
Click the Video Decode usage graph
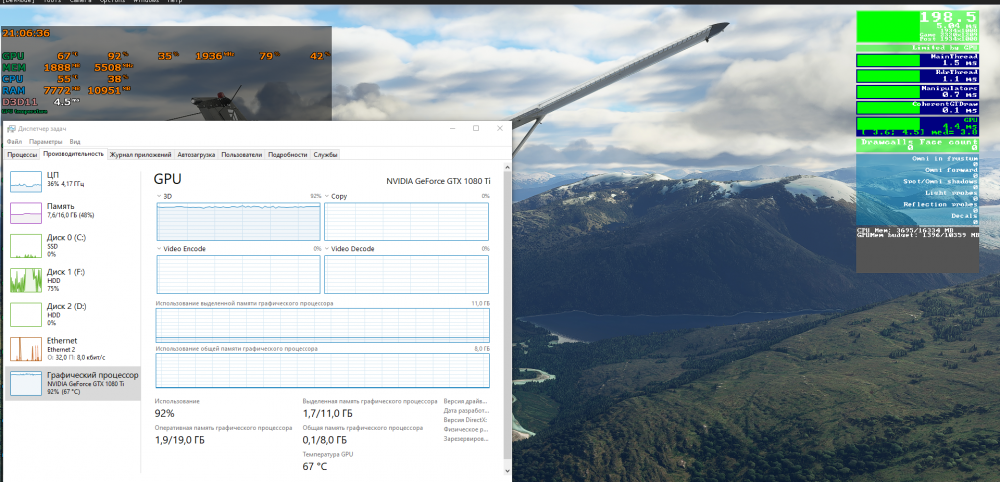(x=406, y=274)
